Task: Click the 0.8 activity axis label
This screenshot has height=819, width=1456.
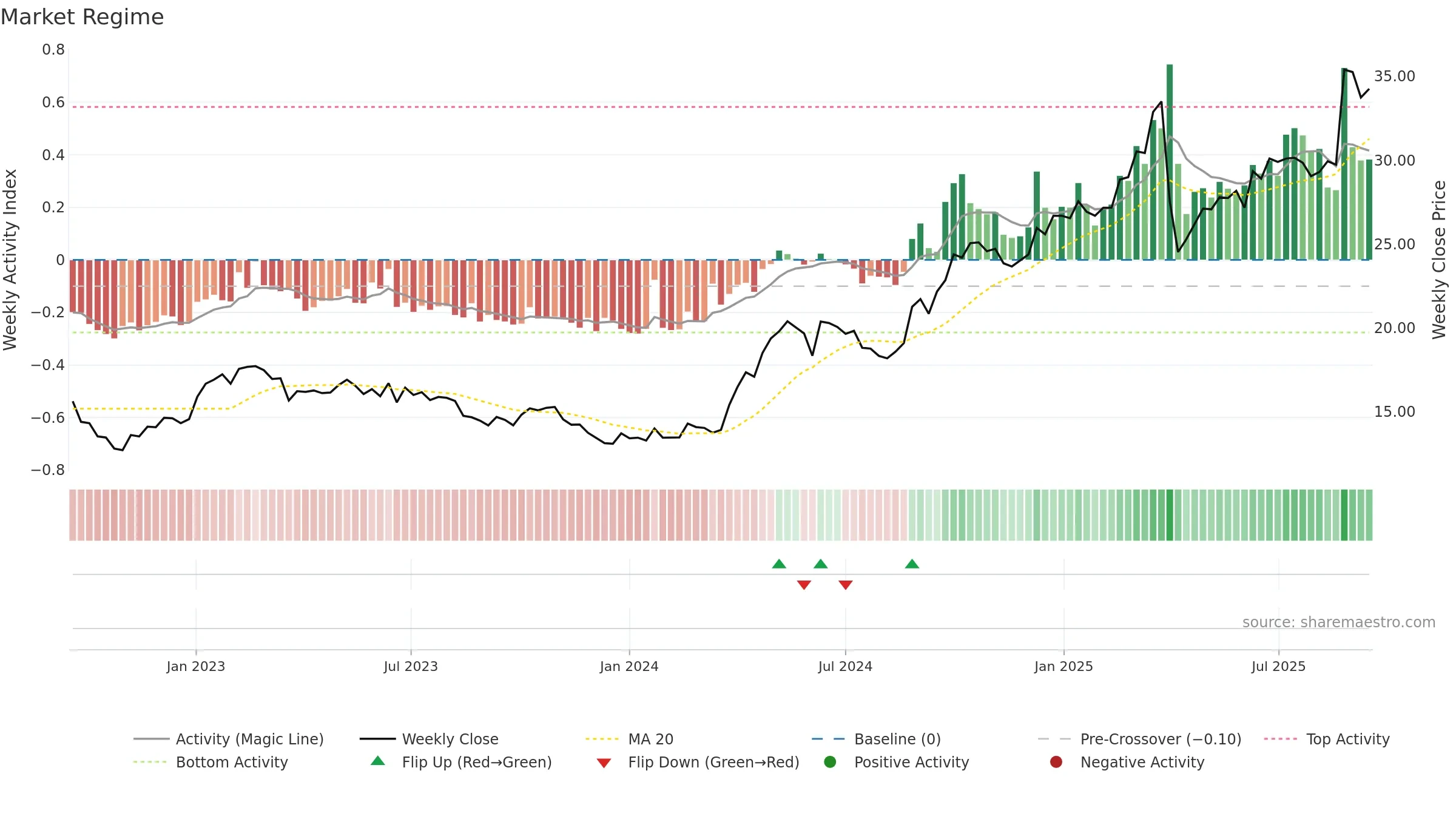Action: coord(53,50)
